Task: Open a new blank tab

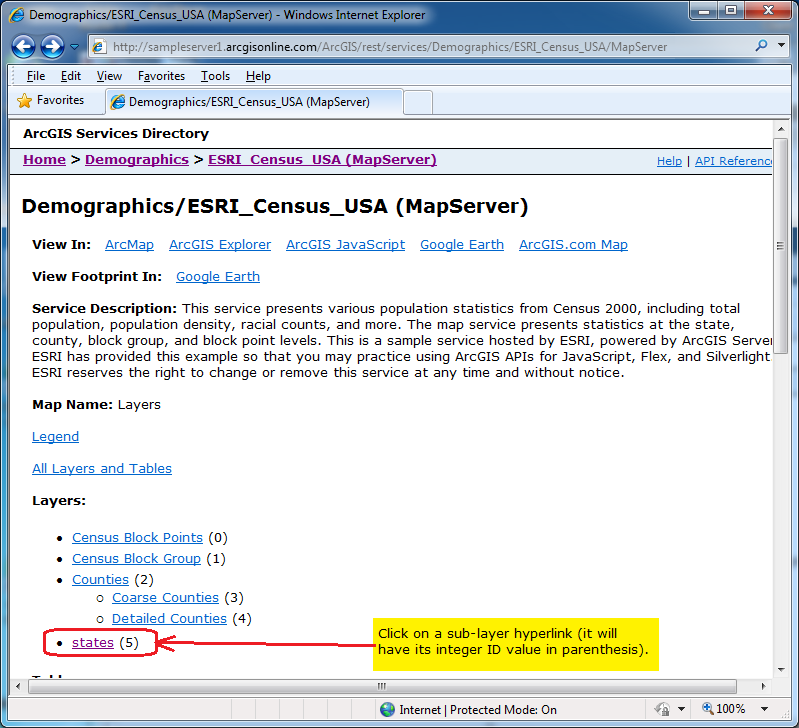Action: click(418, 102)
